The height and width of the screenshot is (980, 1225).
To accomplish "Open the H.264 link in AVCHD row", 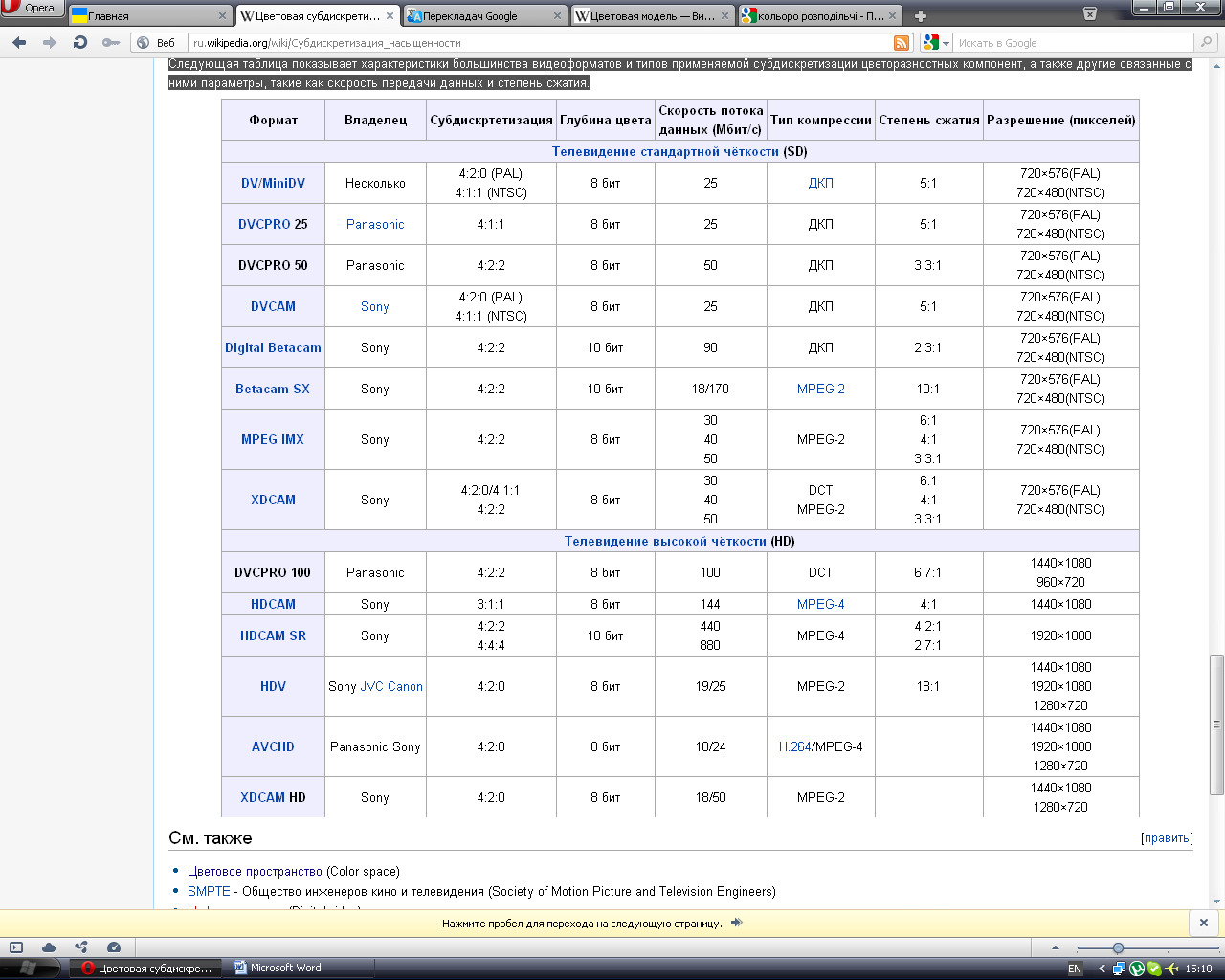I will [794, 746].
